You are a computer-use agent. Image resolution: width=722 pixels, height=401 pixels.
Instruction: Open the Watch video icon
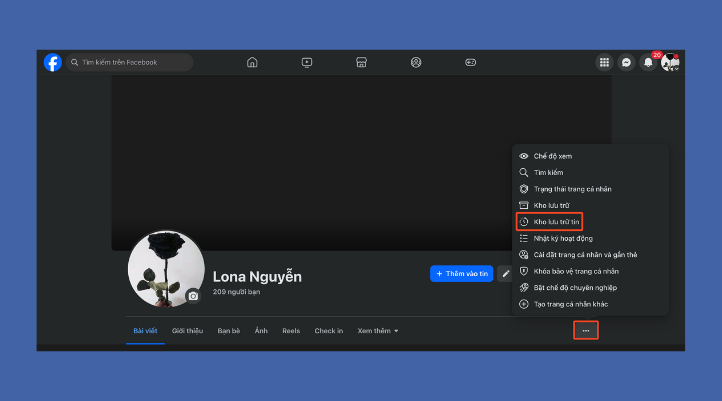[307, 62]
